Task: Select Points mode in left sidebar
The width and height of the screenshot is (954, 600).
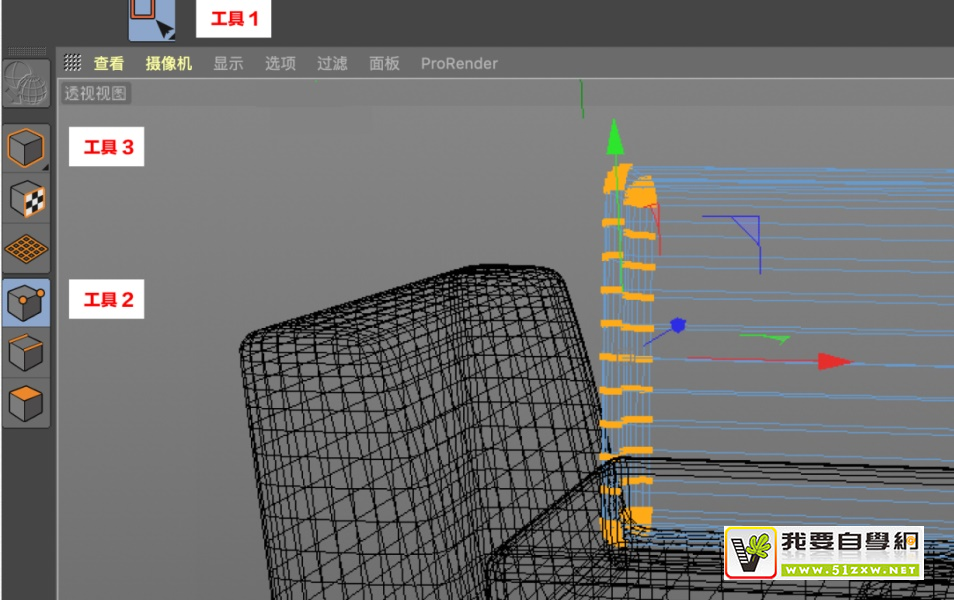Action: tap(26, 300)
